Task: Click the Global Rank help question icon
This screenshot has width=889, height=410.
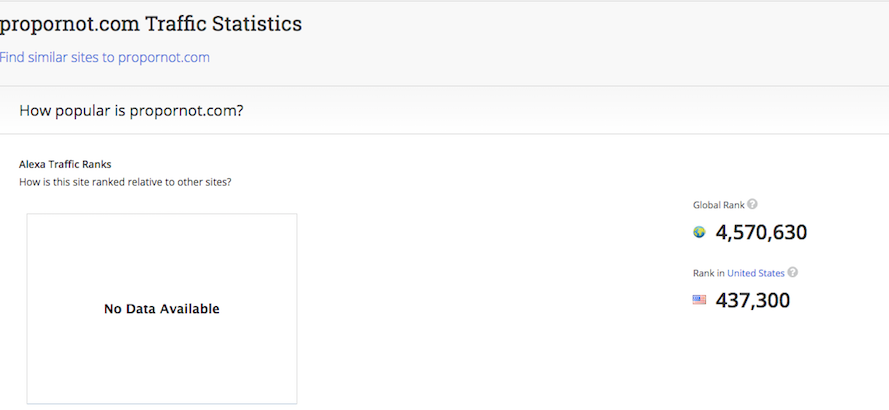Action: [752, 204]
